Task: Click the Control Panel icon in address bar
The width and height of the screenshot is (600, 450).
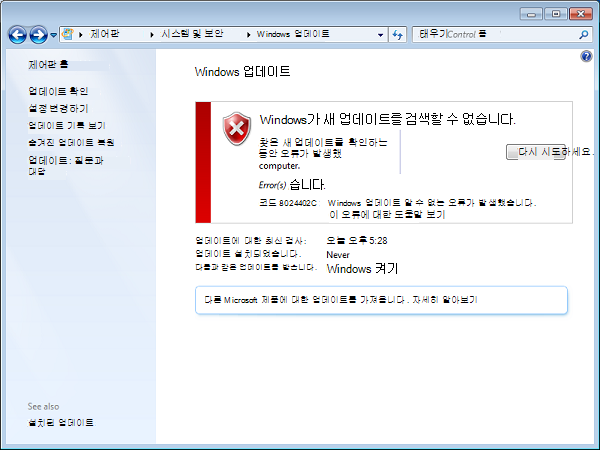Action: (68, 34)
